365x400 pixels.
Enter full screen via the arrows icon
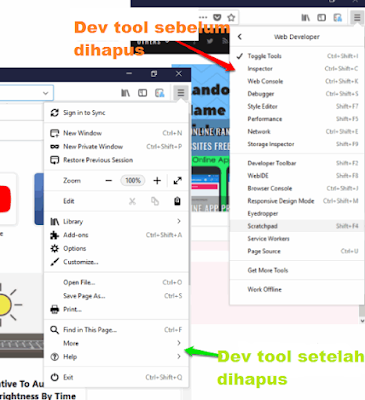[x=178, y=181]
